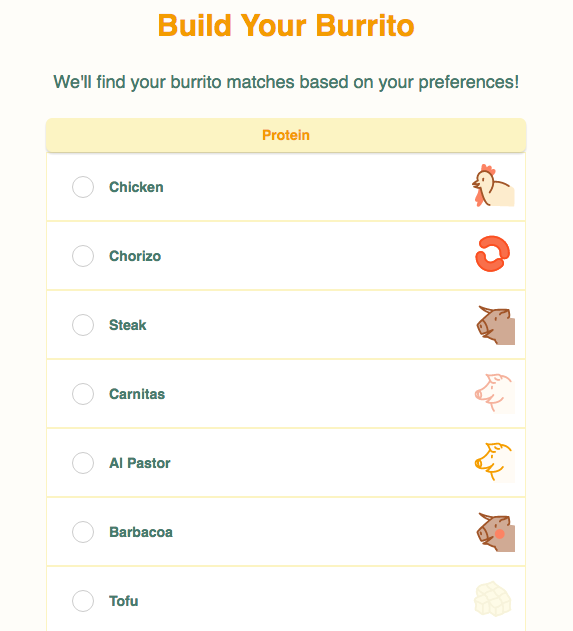The height and width of the screenshot is (631, 573).
Task: Click the red chorizo sausage icon
Action: coord(493,254)
